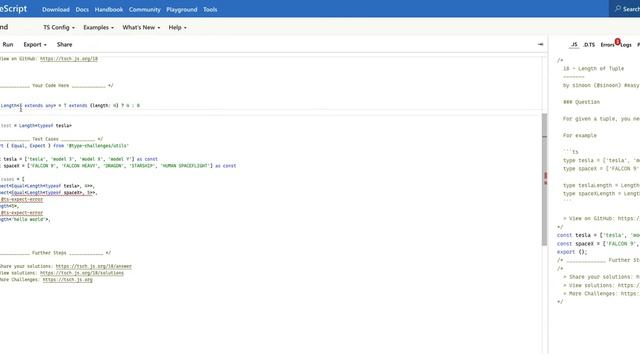Image resolution: width=640 pixels, height=360 pixels.
Task: Click the tesla const declaration in editor
Action: coord(79,159)
